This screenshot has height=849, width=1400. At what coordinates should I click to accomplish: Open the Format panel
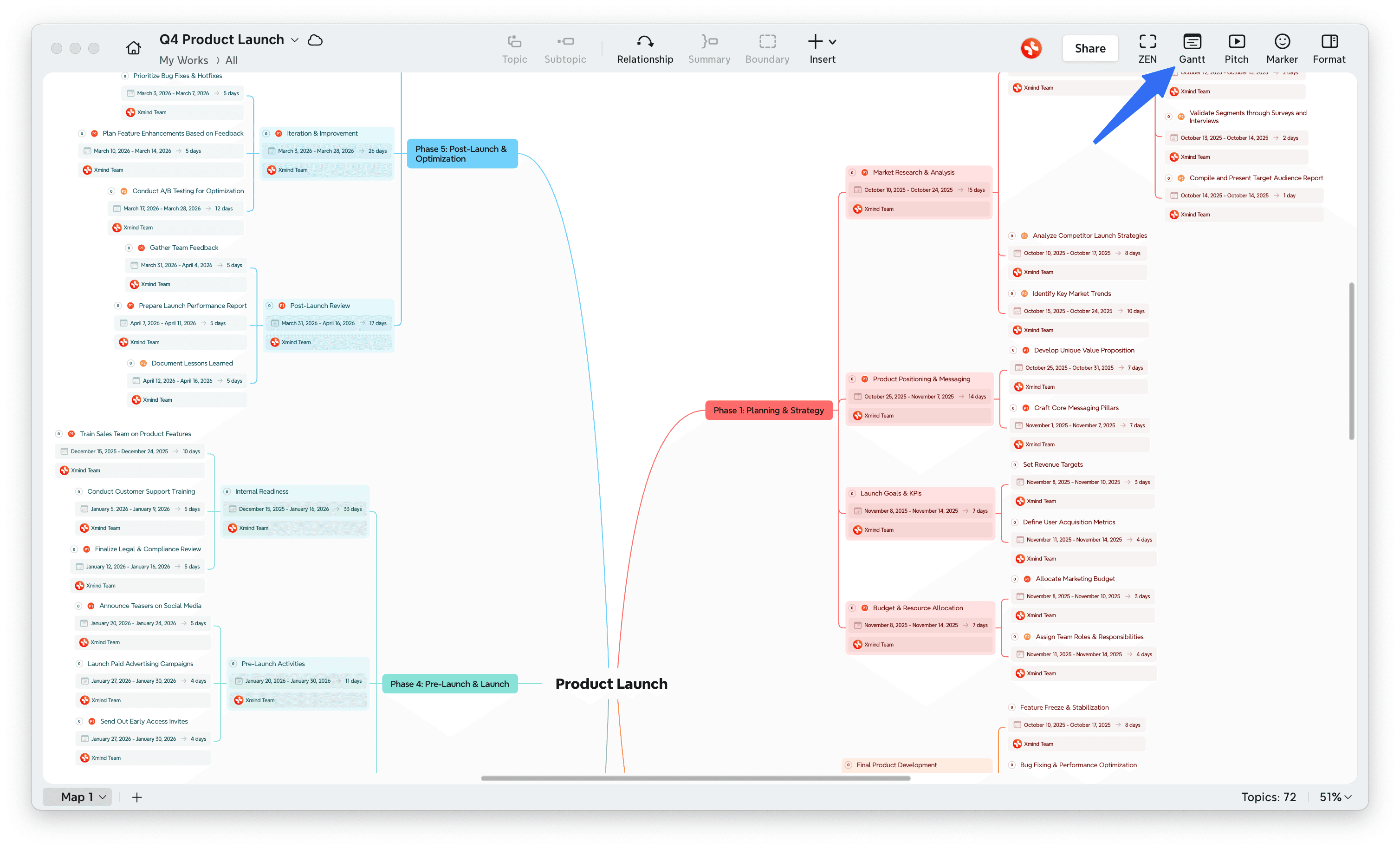[x=1329, y=48]
